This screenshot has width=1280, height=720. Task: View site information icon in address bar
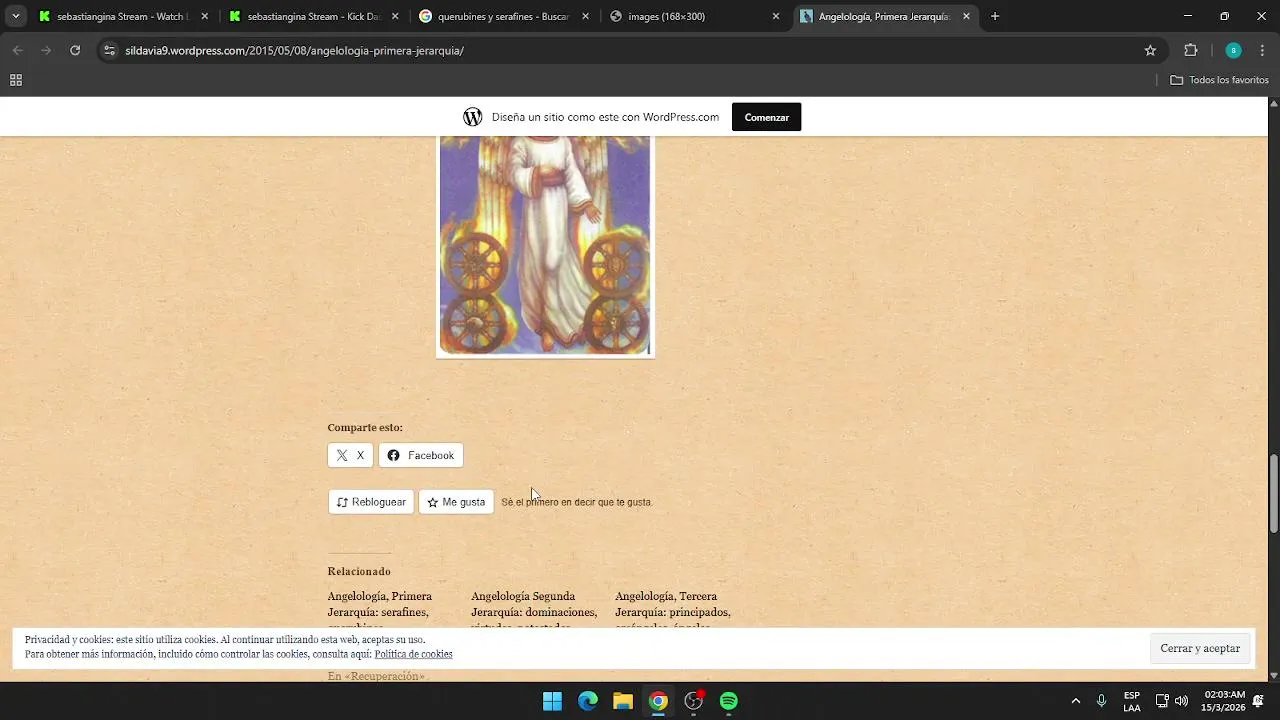pos(109,50)
